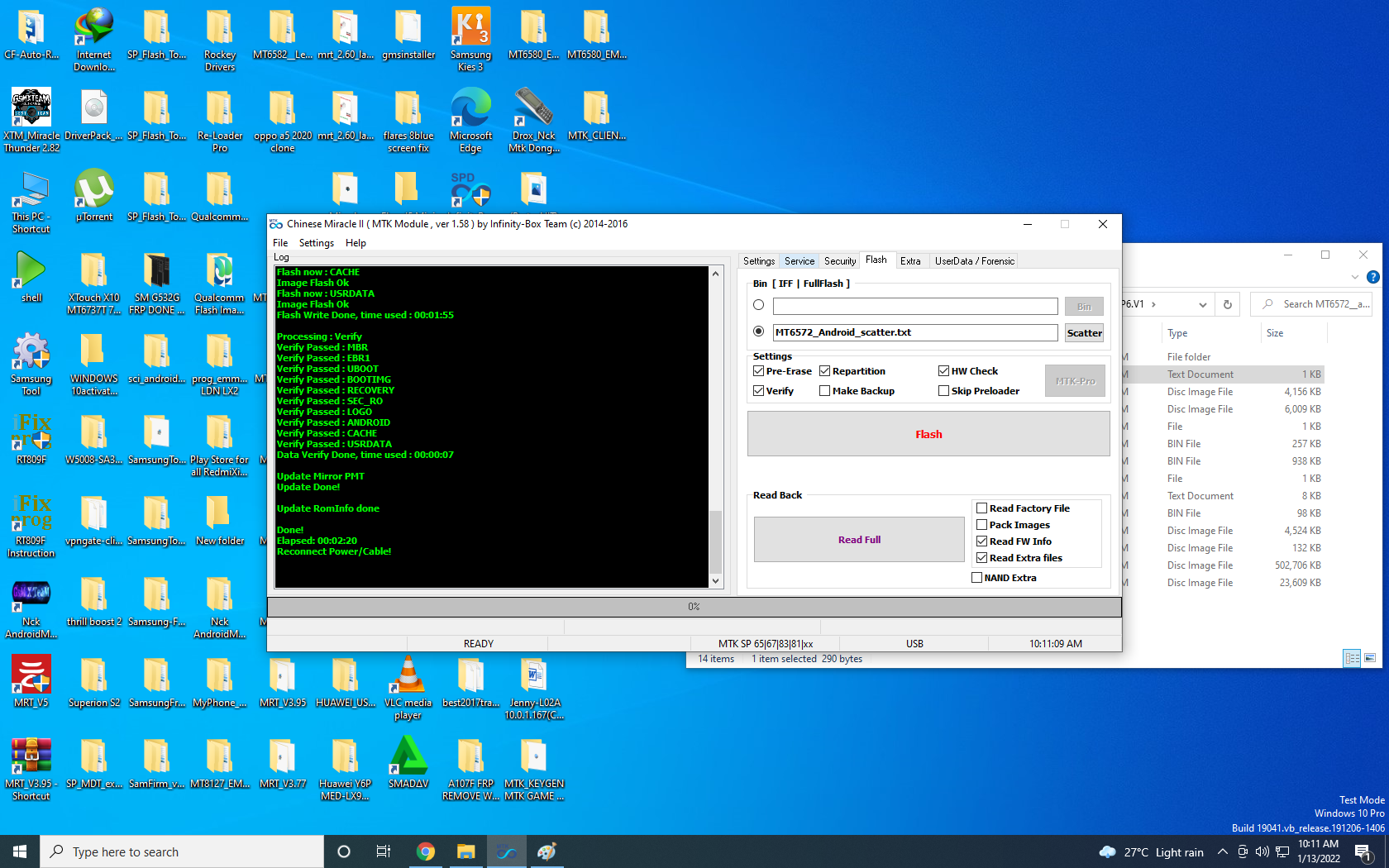Open the VLC media player icon
Screen dimensions: 1389x868
click(x=408, y=687)
